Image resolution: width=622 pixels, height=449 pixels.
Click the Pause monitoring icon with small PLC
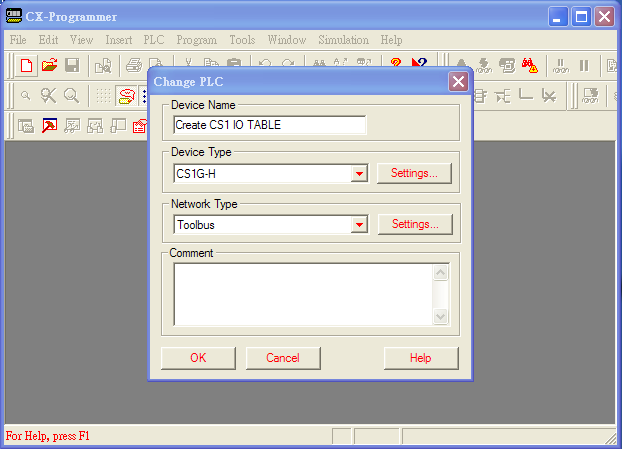click(561, 65)
